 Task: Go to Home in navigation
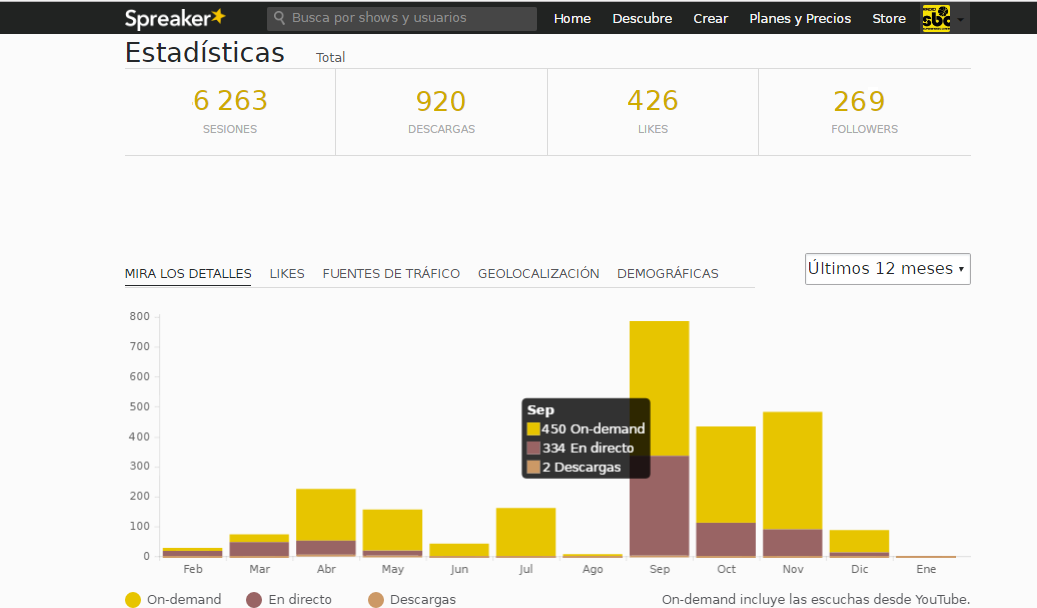point(572,19)
